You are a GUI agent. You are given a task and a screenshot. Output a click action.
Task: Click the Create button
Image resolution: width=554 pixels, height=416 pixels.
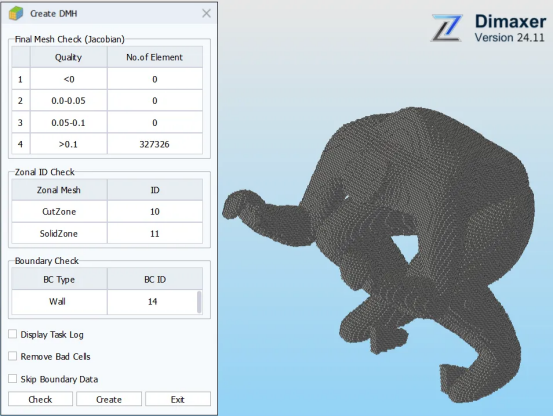click(x=109, y=399)
